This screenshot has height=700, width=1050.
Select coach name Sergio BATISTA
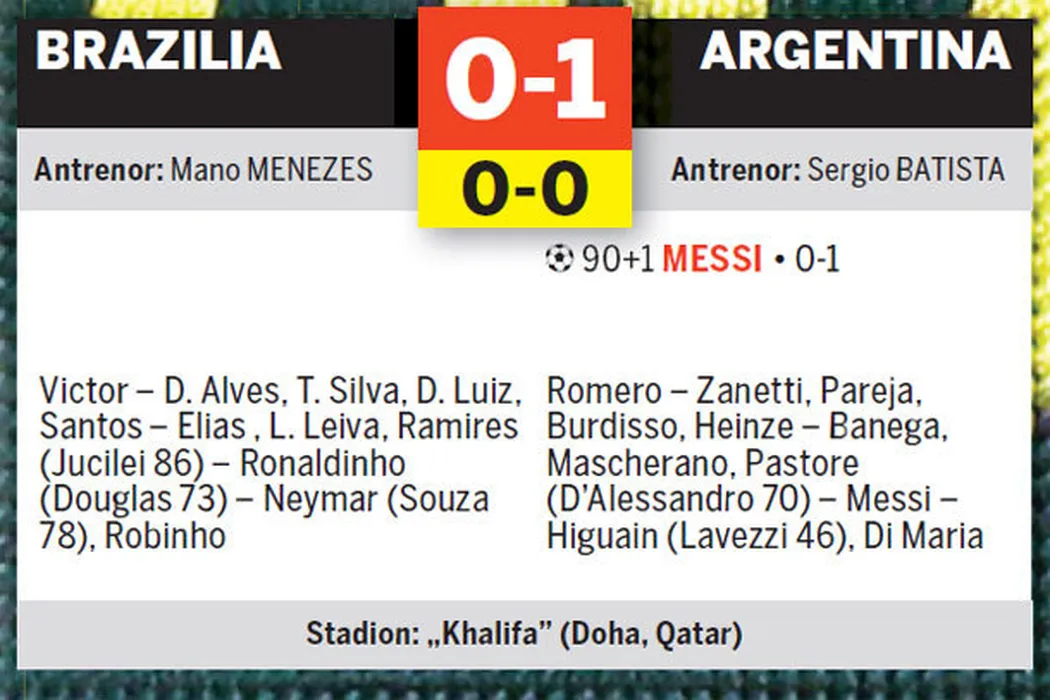pos(906,169)
